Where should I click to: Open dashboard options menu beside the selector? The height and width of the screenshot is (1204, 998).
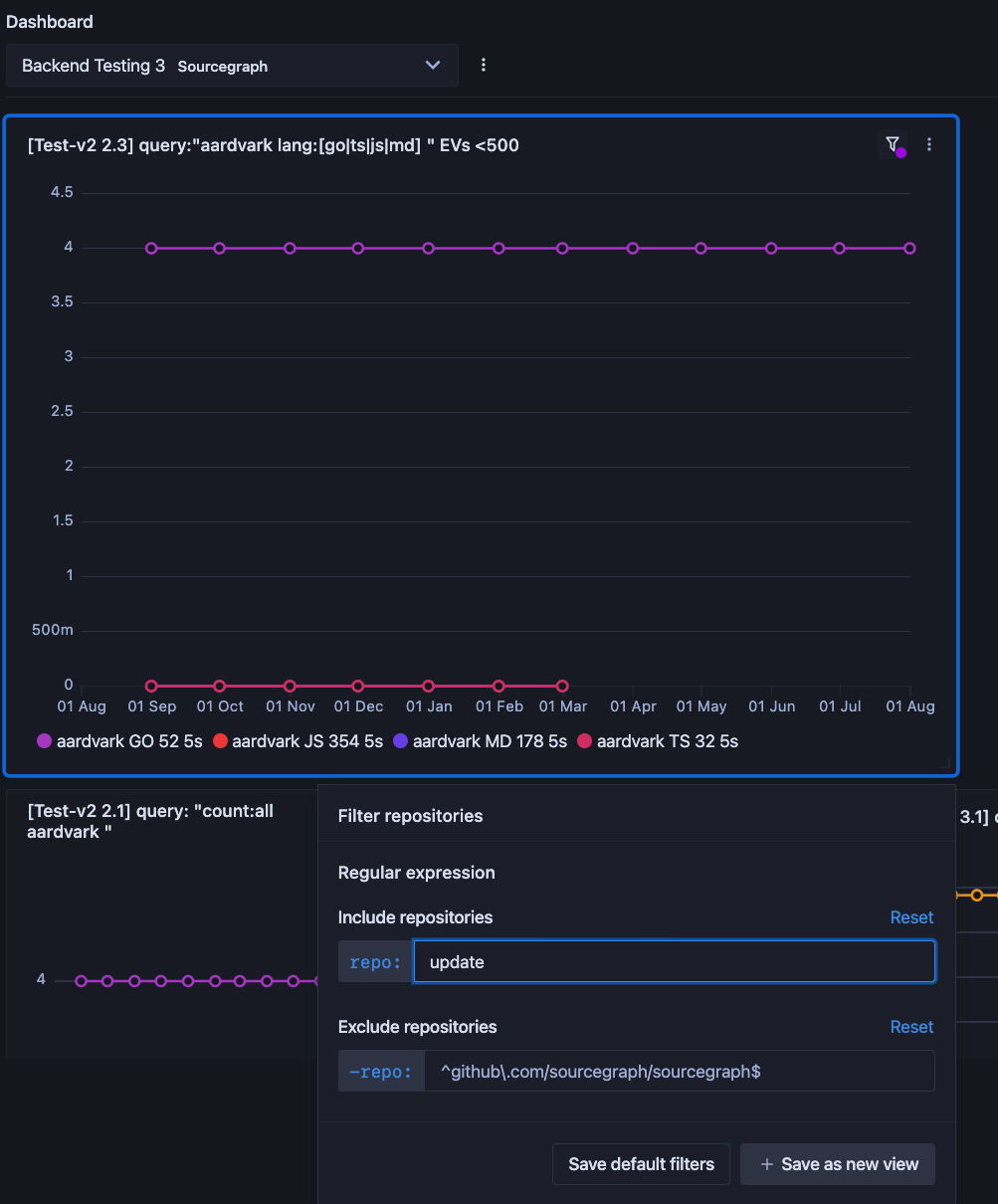point(484,65)
